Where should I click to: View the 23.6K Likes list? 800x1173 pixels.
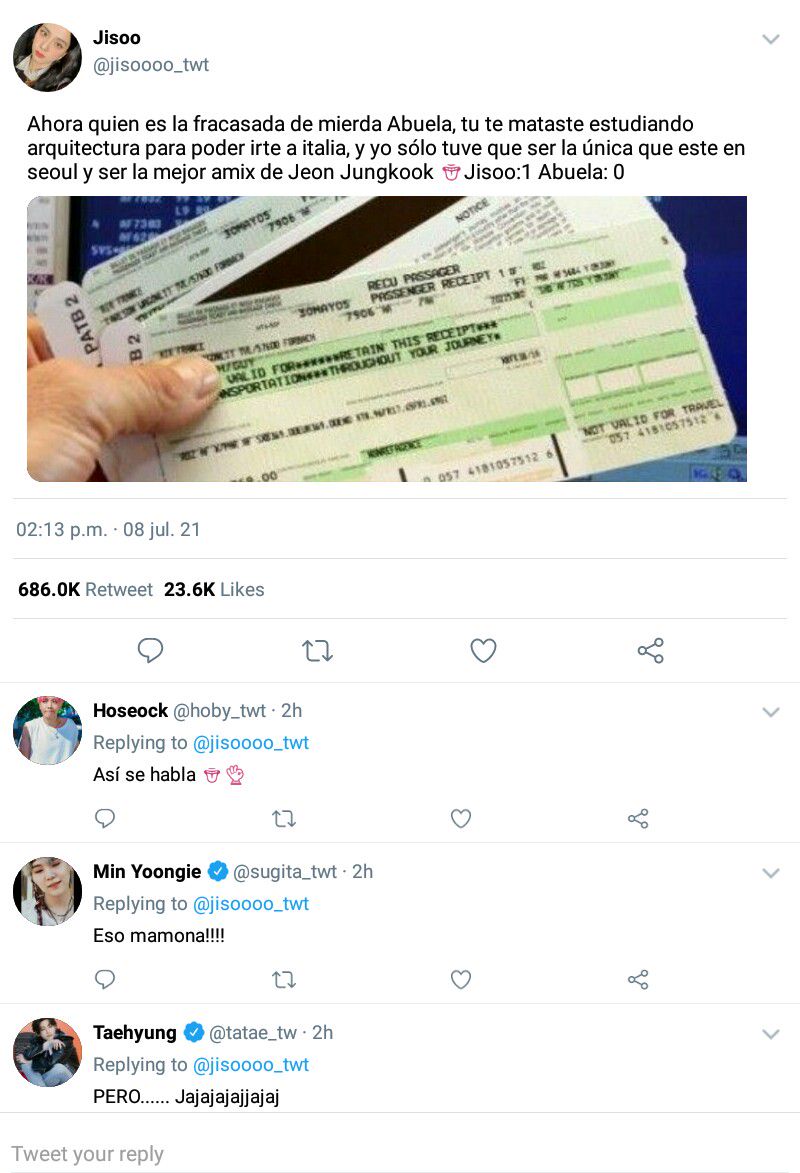click(214, 589)
